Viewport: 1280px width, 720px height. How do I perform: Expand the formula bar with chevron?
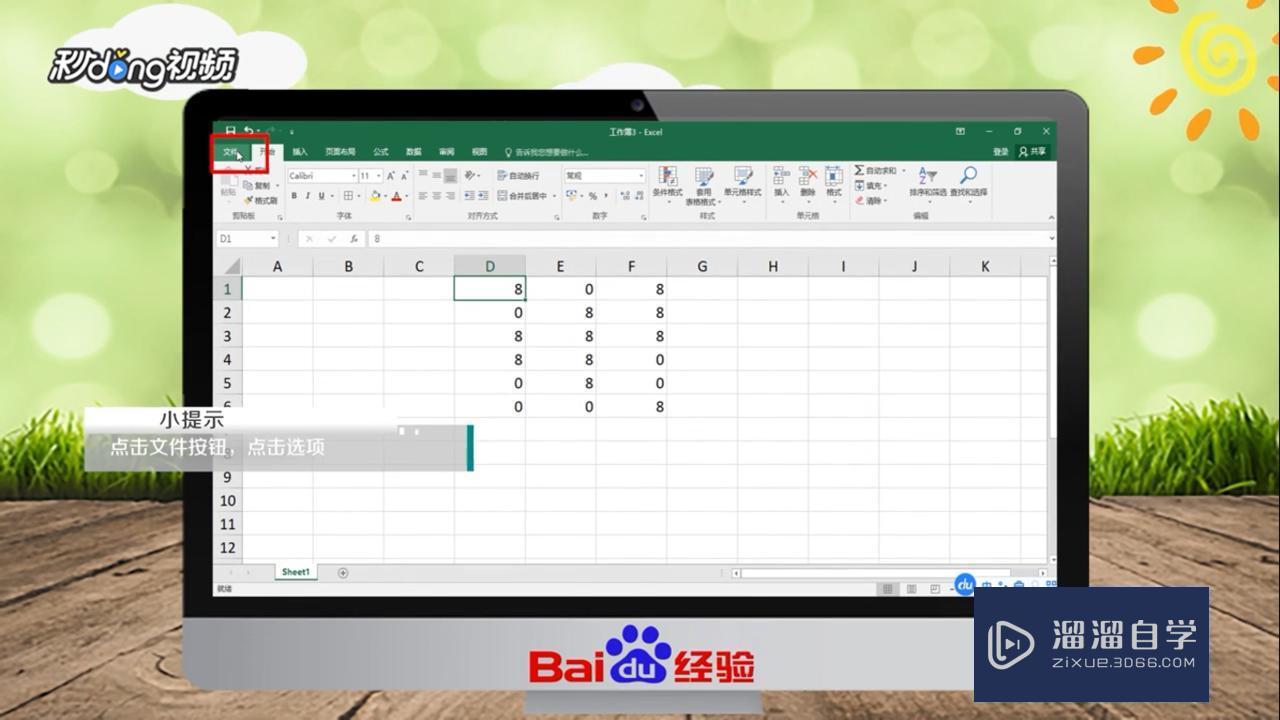pyautogui.click(x=1052, y=239)
